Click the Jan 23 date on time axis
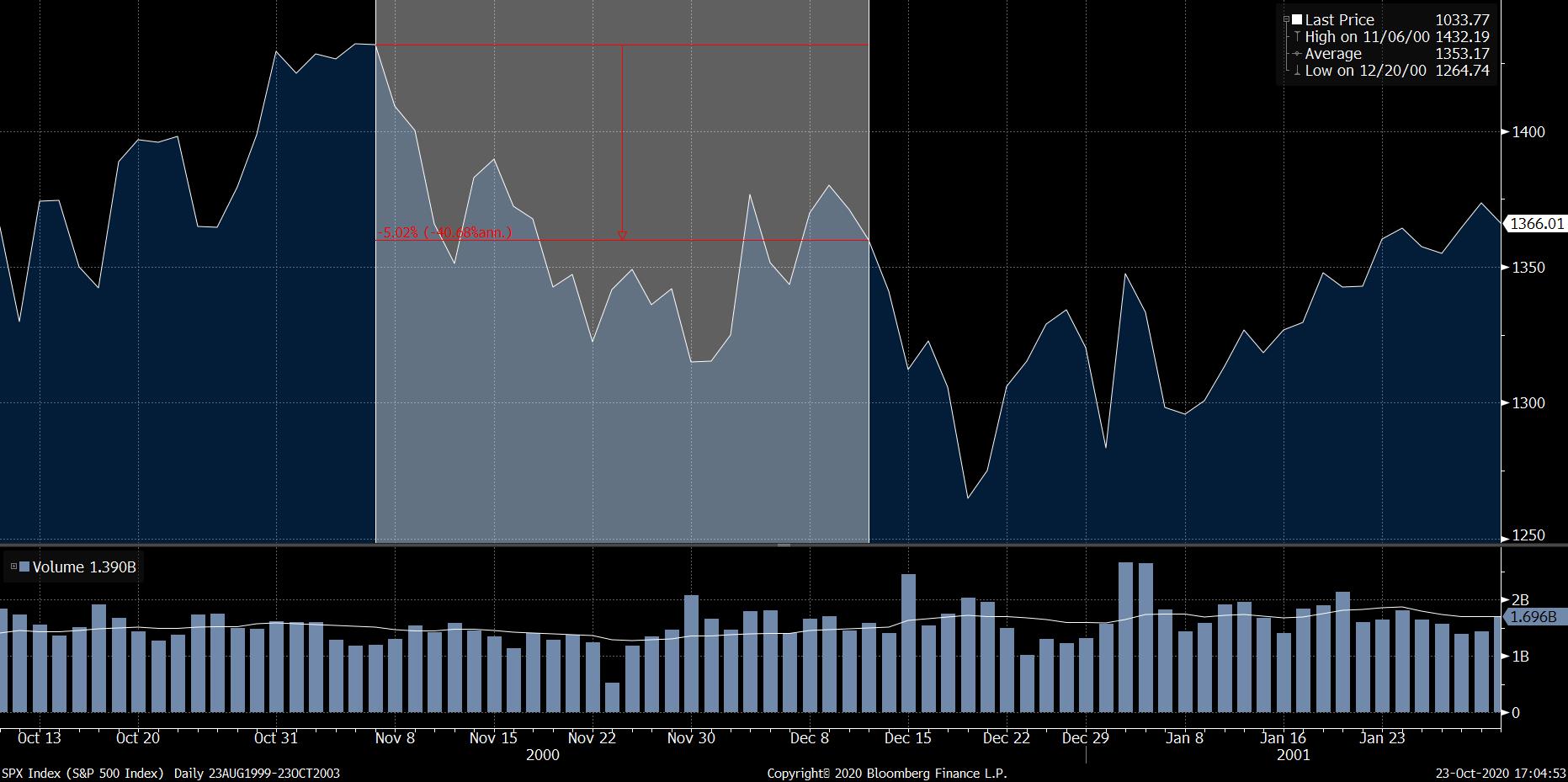Screen dimensions: 1568x782 pyautogui.click(x=1383, y=738)
